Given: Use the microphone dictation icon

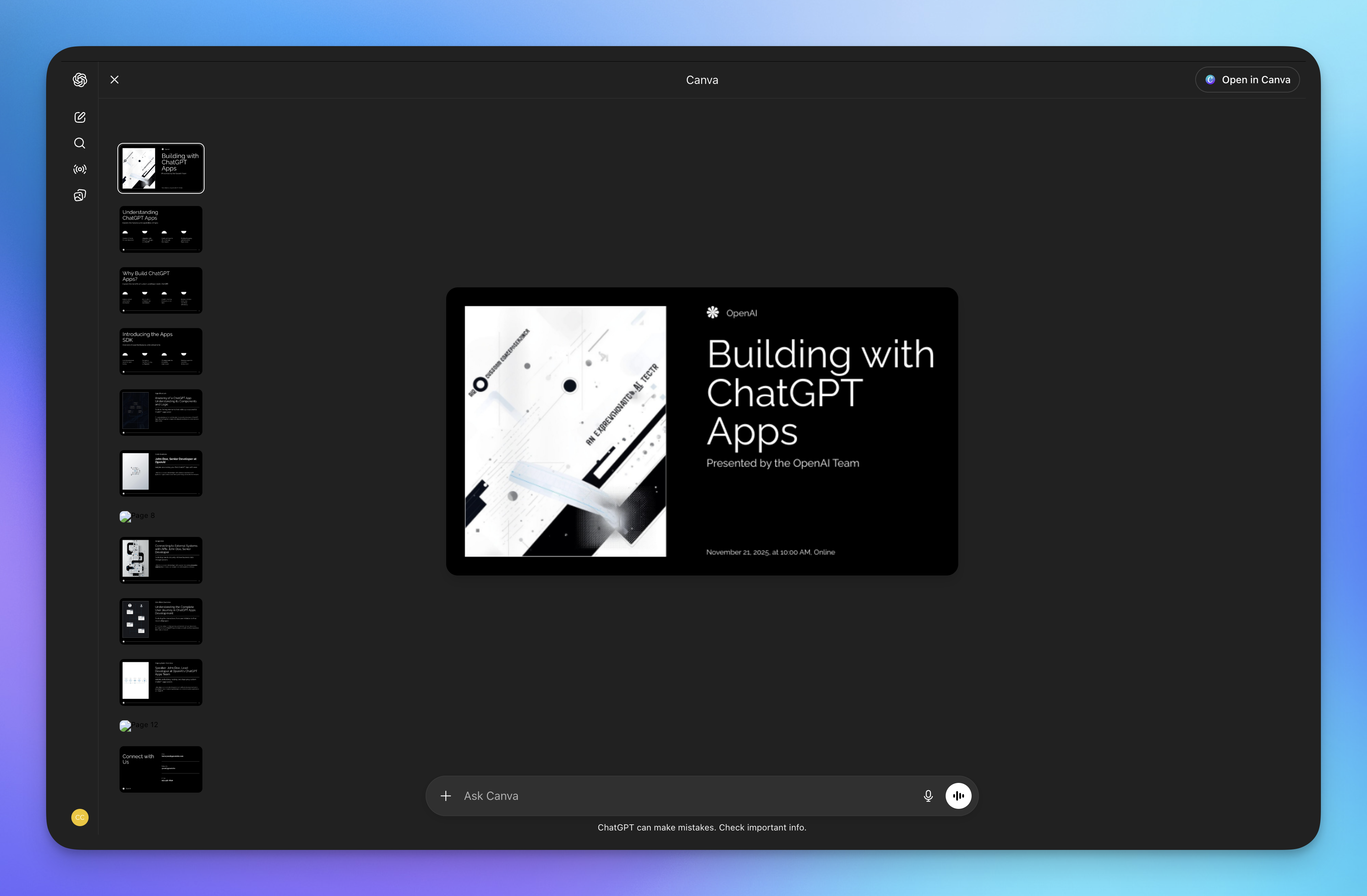Looking at the screenshot, I should point(928,796).
